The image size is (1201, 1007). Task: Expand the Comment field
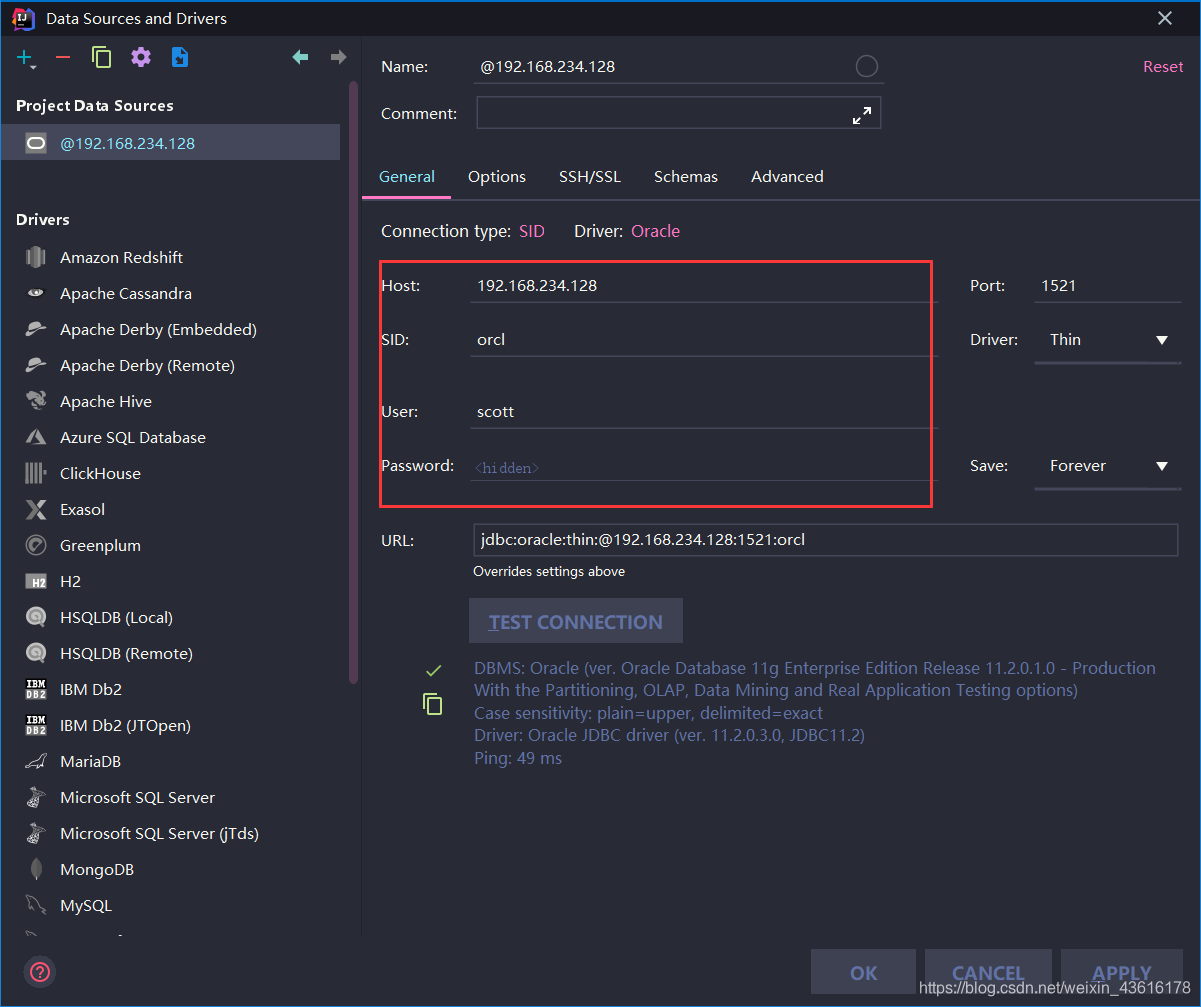click(862, 116)
